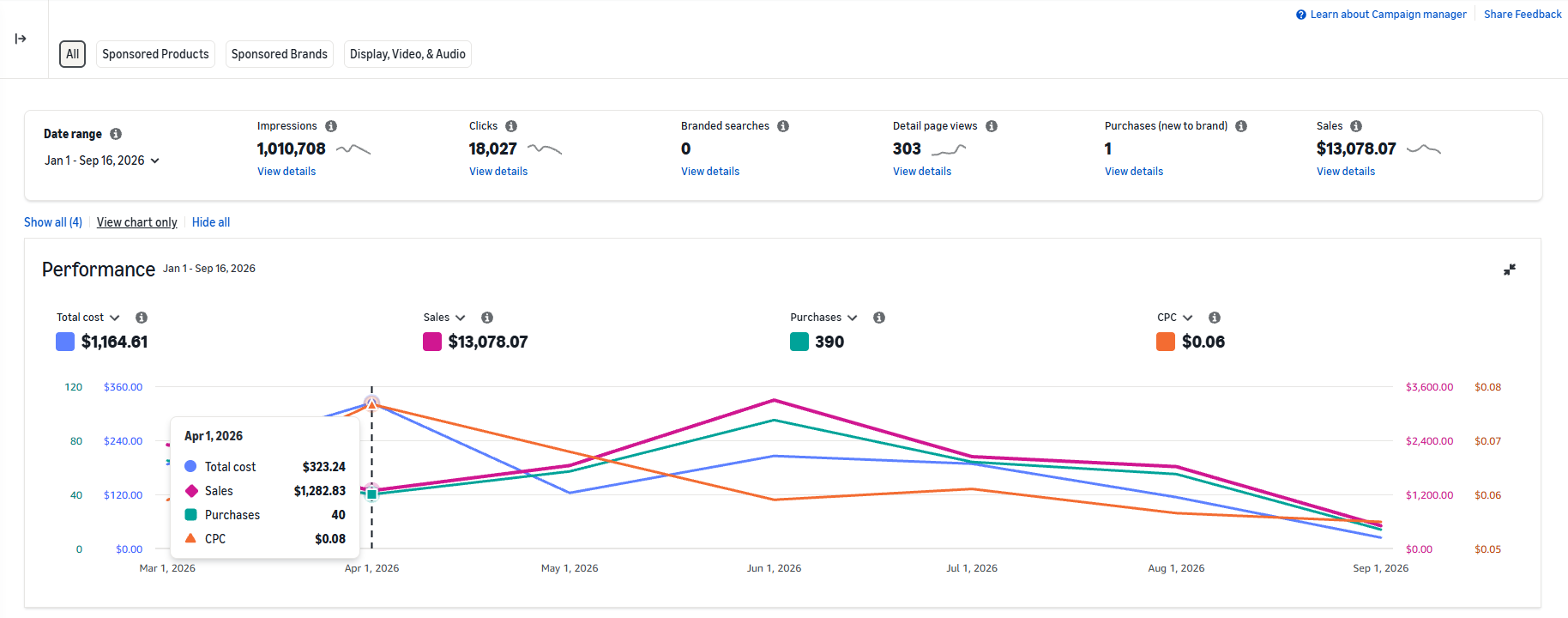Click the CPC info icon
Screen dimensions: 1568x618
tap(1215, 318)
